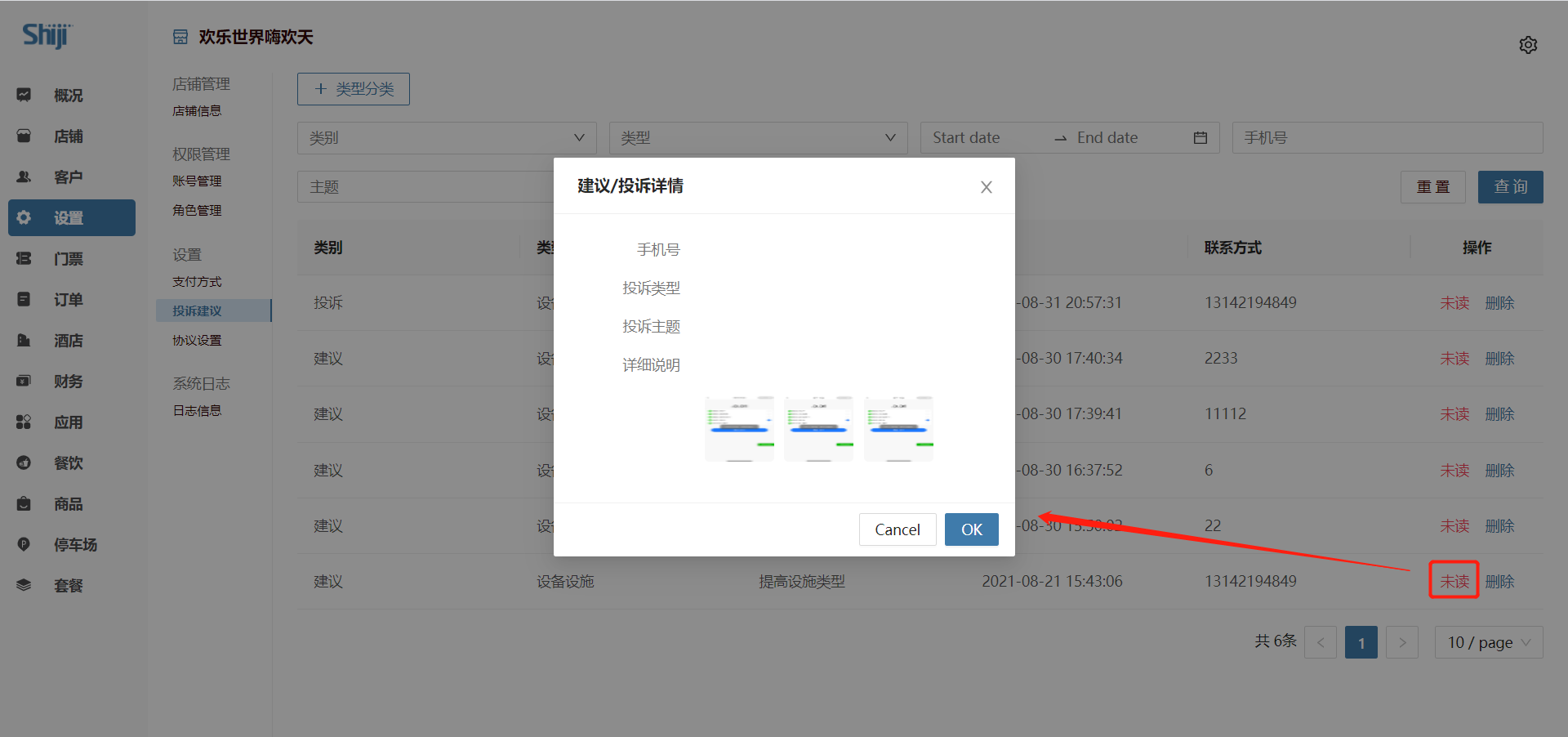This screenshot has height=737, width=1568.
Task: Click 未读 in the 17:40:34 row
Action: [x=1454, y=359]
